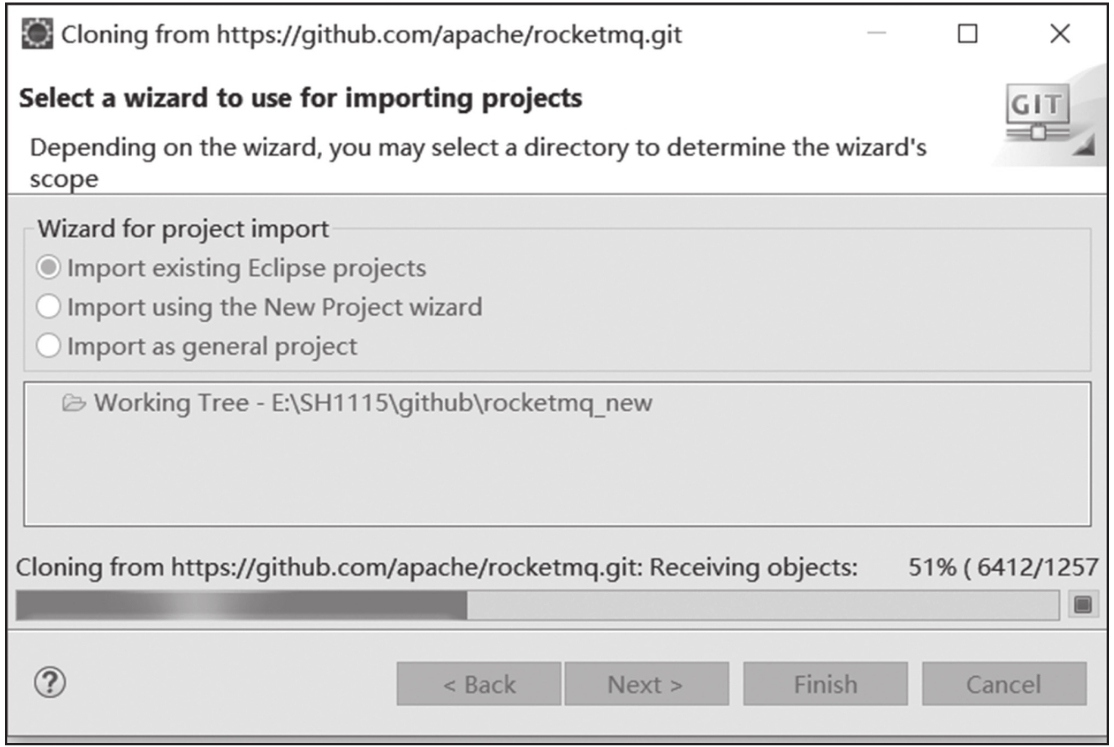Select Working Tree rocketmq_new tree item
This screenshot has width=1114, height=747.
(x=357, y=403)
